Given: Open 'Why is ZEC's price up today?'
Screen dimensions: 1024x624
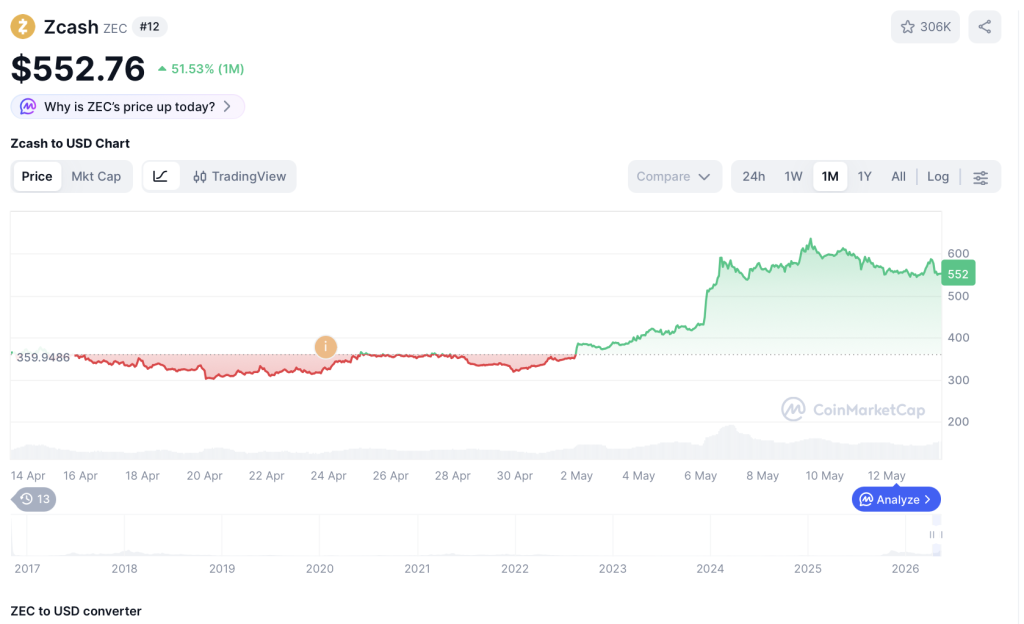Looking at the screenshot, I should 127,106.
